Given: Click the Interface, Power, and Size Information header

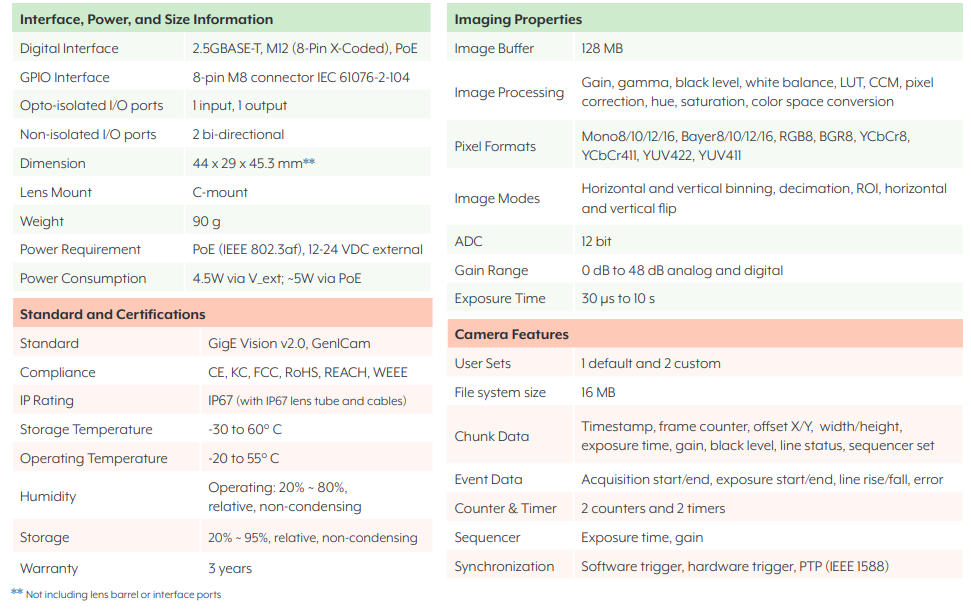Looking at the screenshot, I should 146,19.
